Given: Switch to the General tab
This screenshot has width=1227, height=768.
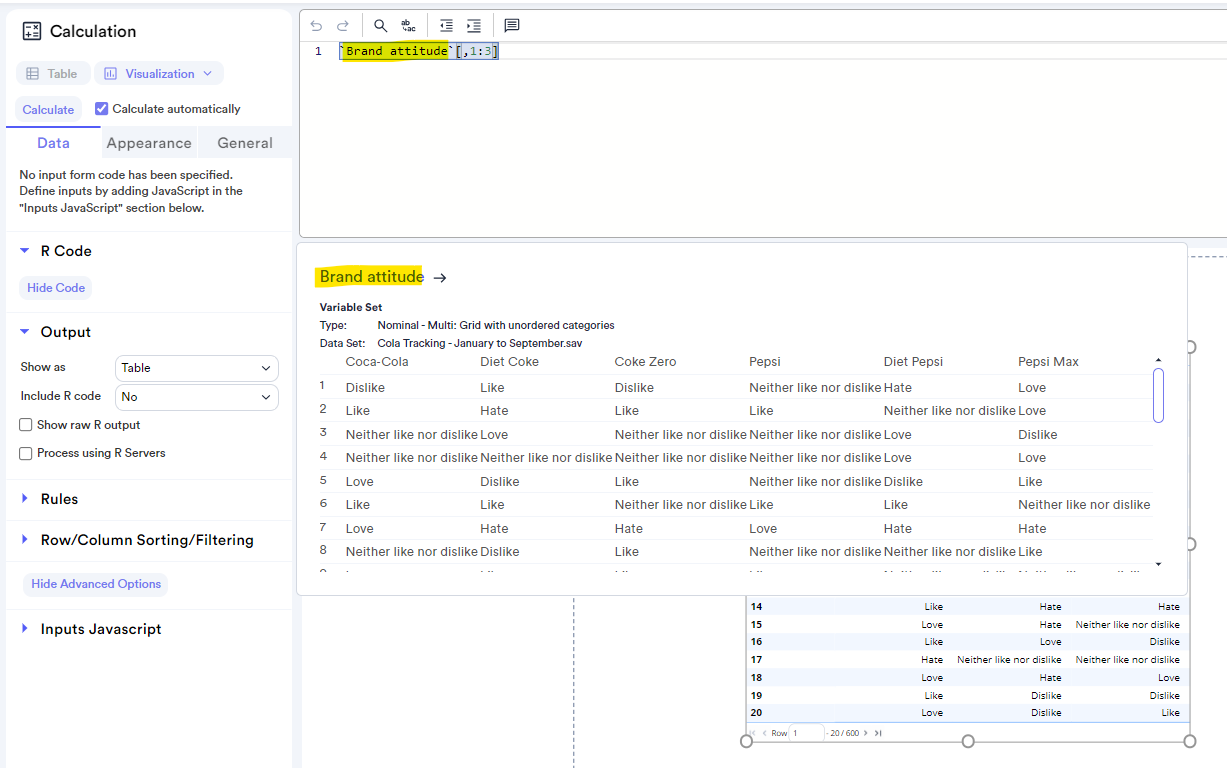Looking at the screenshot, I should click(244, 143).
